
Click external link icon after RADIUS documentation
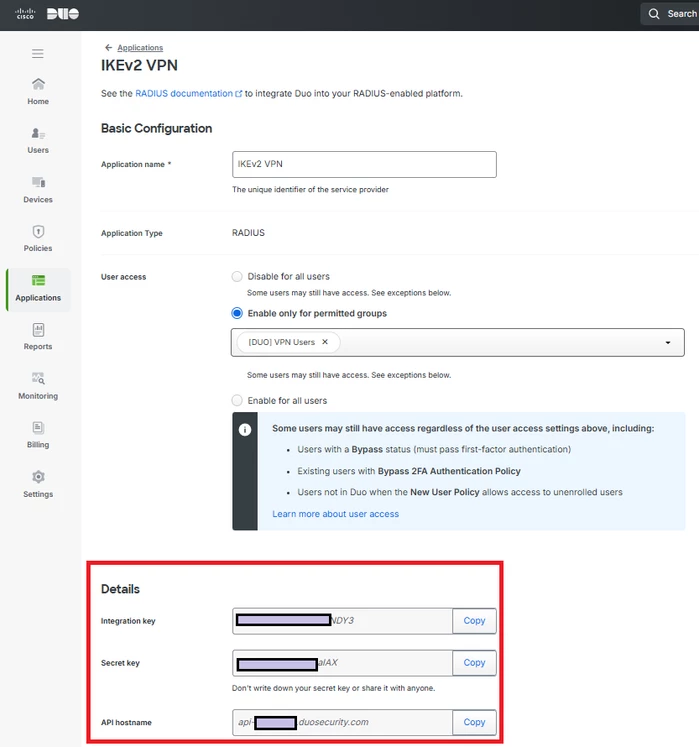[238, 94]
